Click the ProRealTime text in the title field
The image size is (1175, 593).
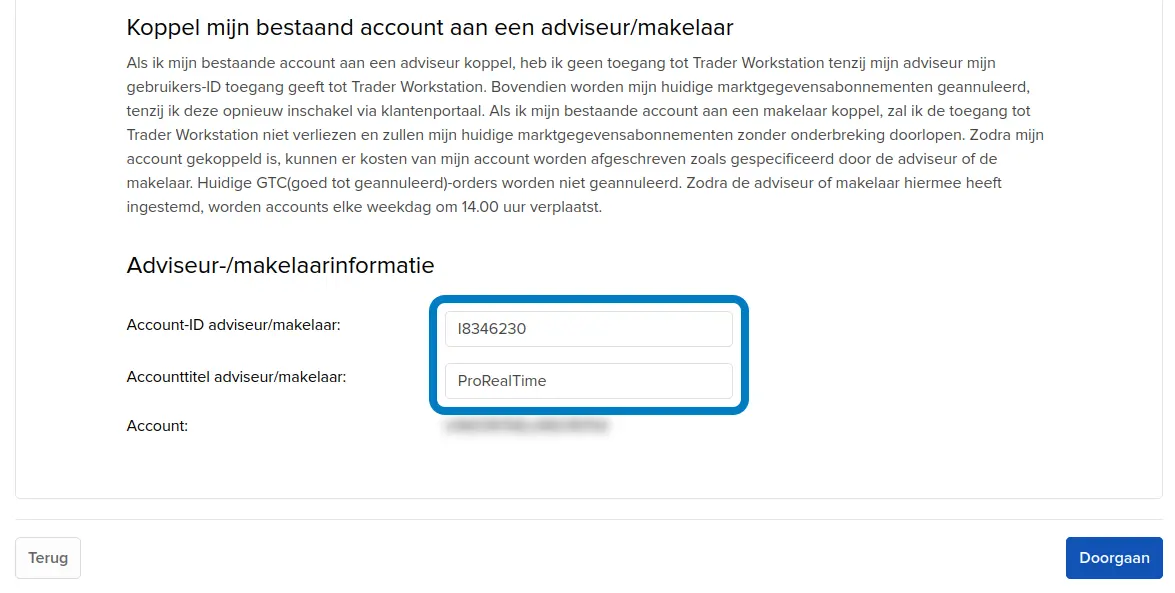[x=502, y=381]
